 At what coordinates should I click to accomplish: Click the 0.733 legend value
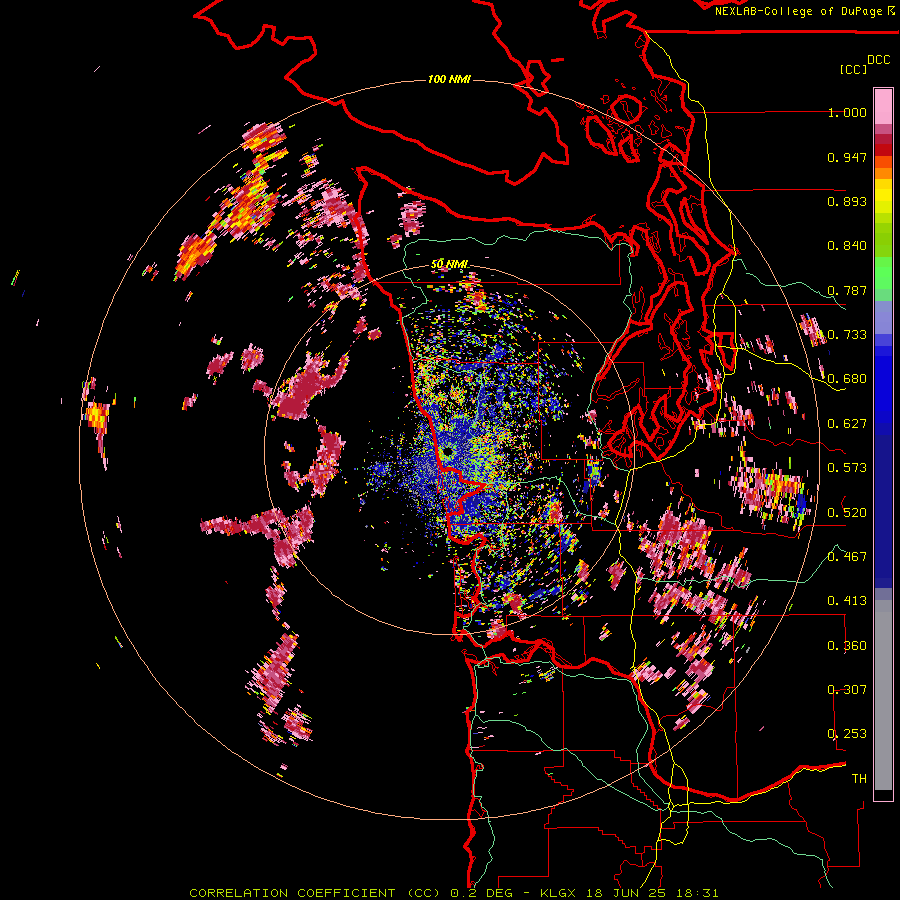point(847,335)
